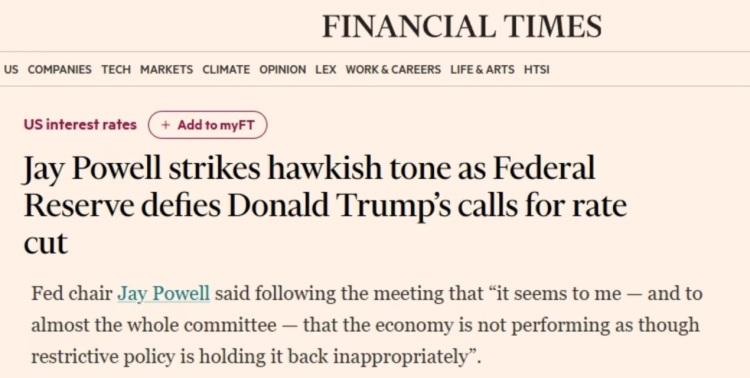Select the Climate menu item
The image size is (750, 378).
[226, 69]
